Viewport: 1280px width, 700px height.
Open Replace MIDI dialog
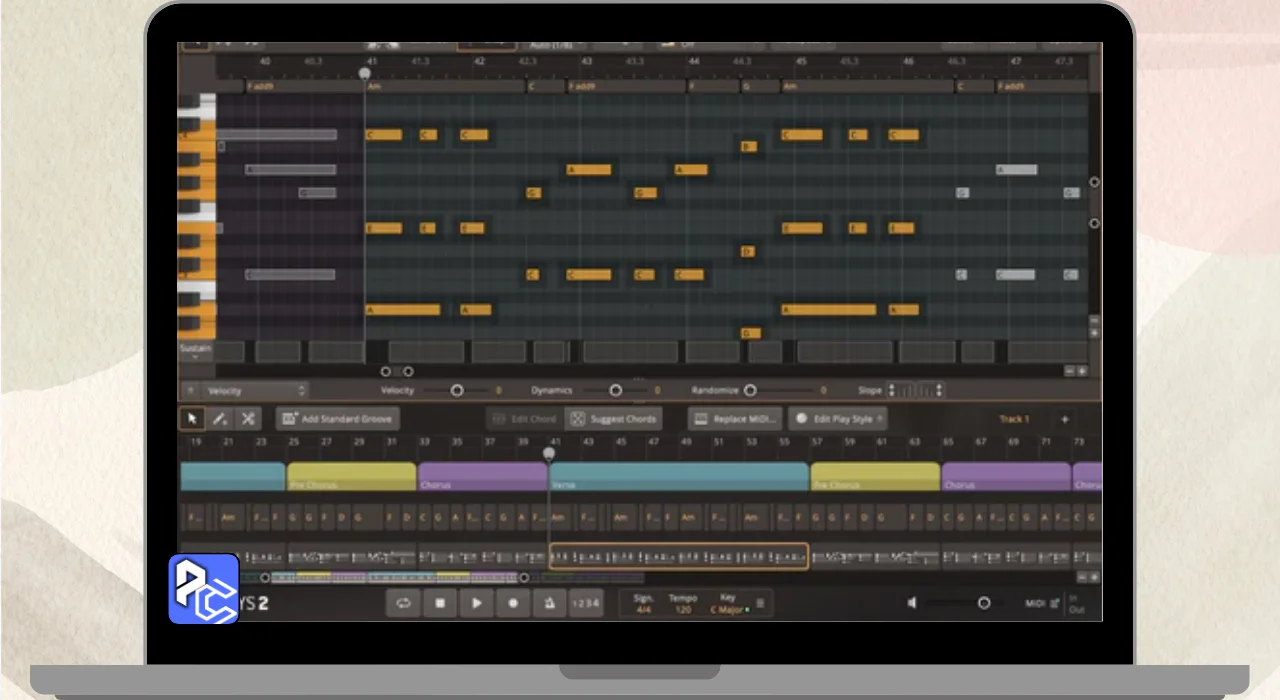734,419
